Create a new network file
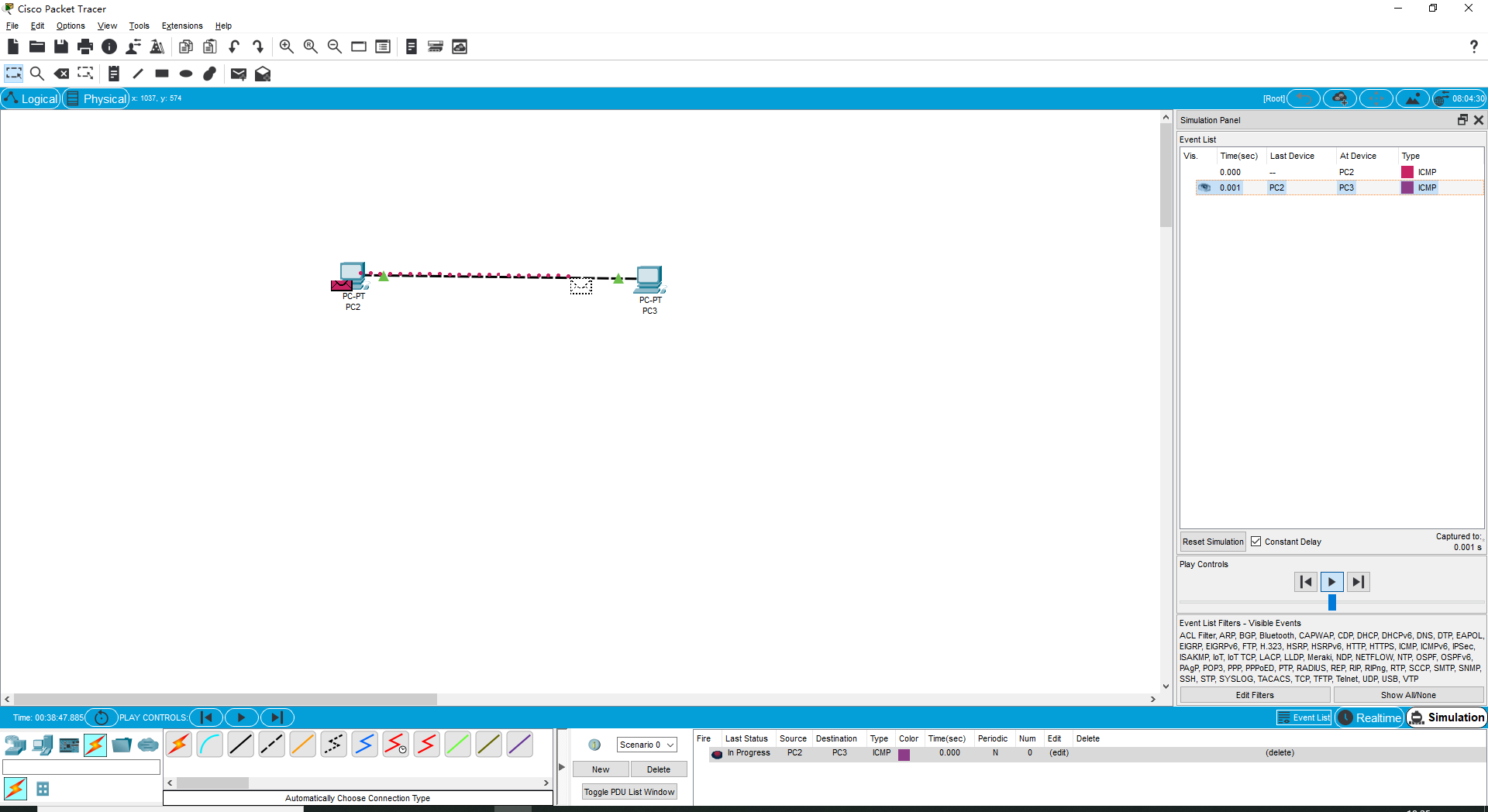This screenshot has width=1488, height=812. (x=13, y=46)
